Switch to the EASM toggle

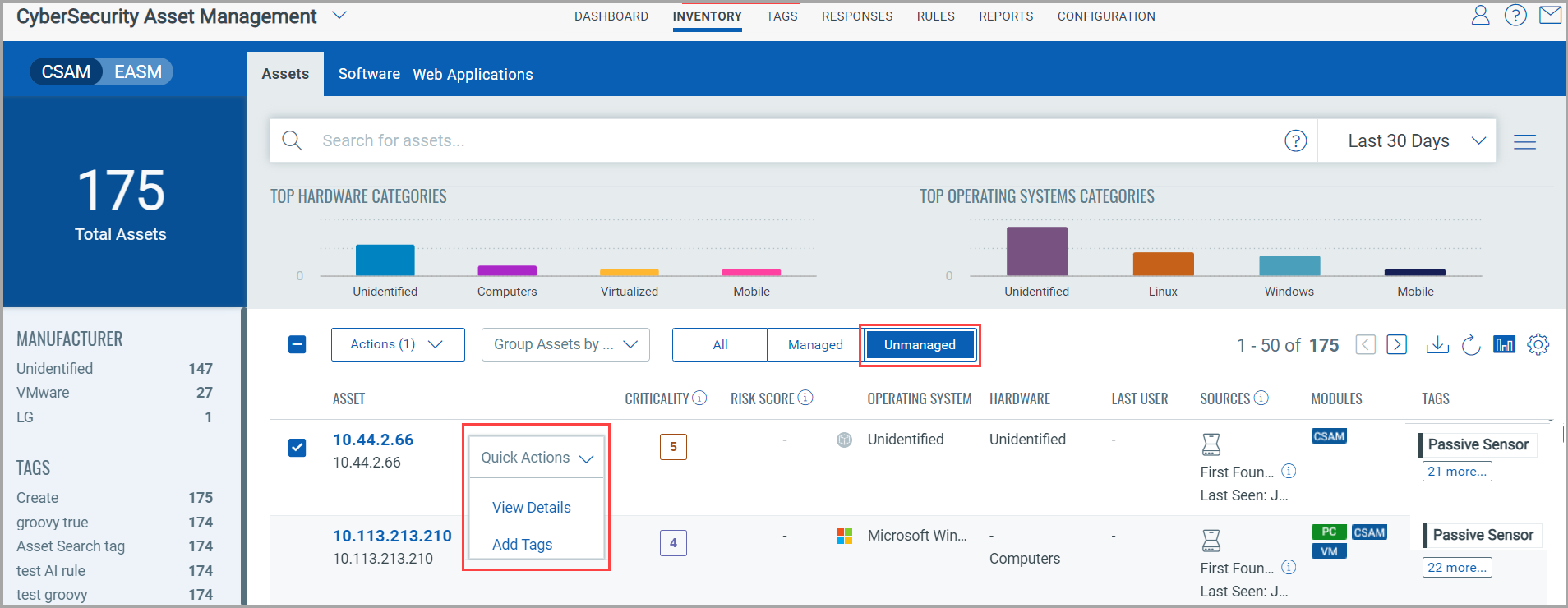pos(138,71)
